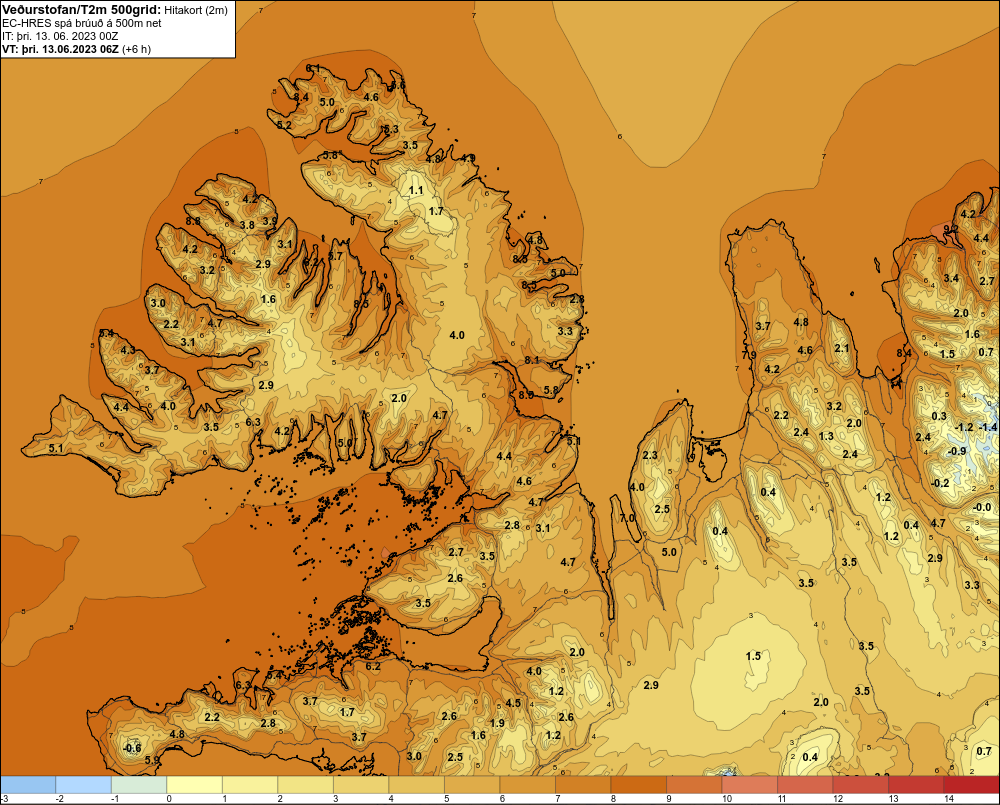1000x805 pixels.
Task: Click the title text 'Veðurstofan/T2m 500grid: Hitakort (2m)'
Action: [115, 10]
